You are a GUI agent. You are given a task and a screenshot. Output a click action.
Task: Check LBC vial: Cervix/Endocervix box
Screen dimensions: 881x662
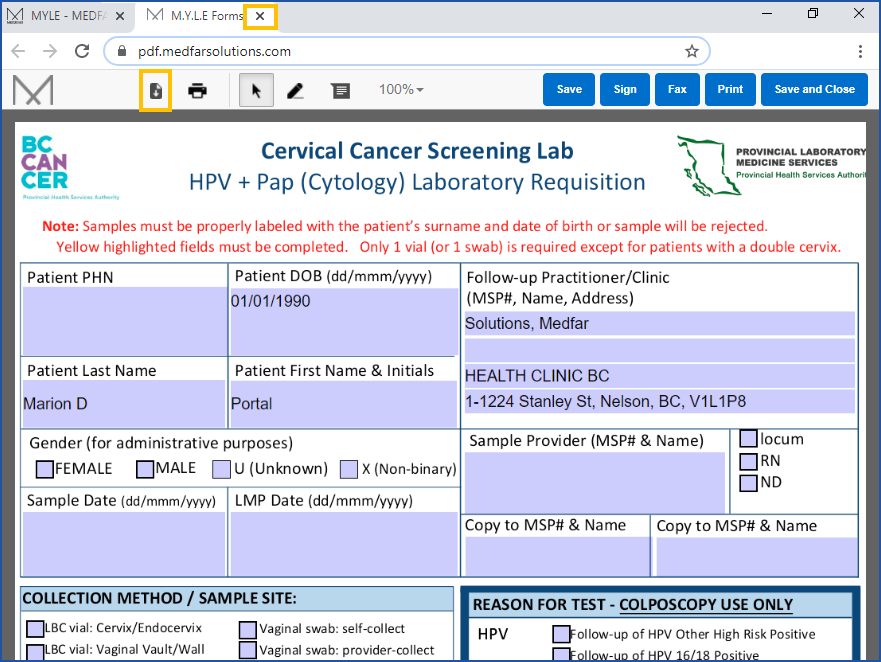point(35,629)
